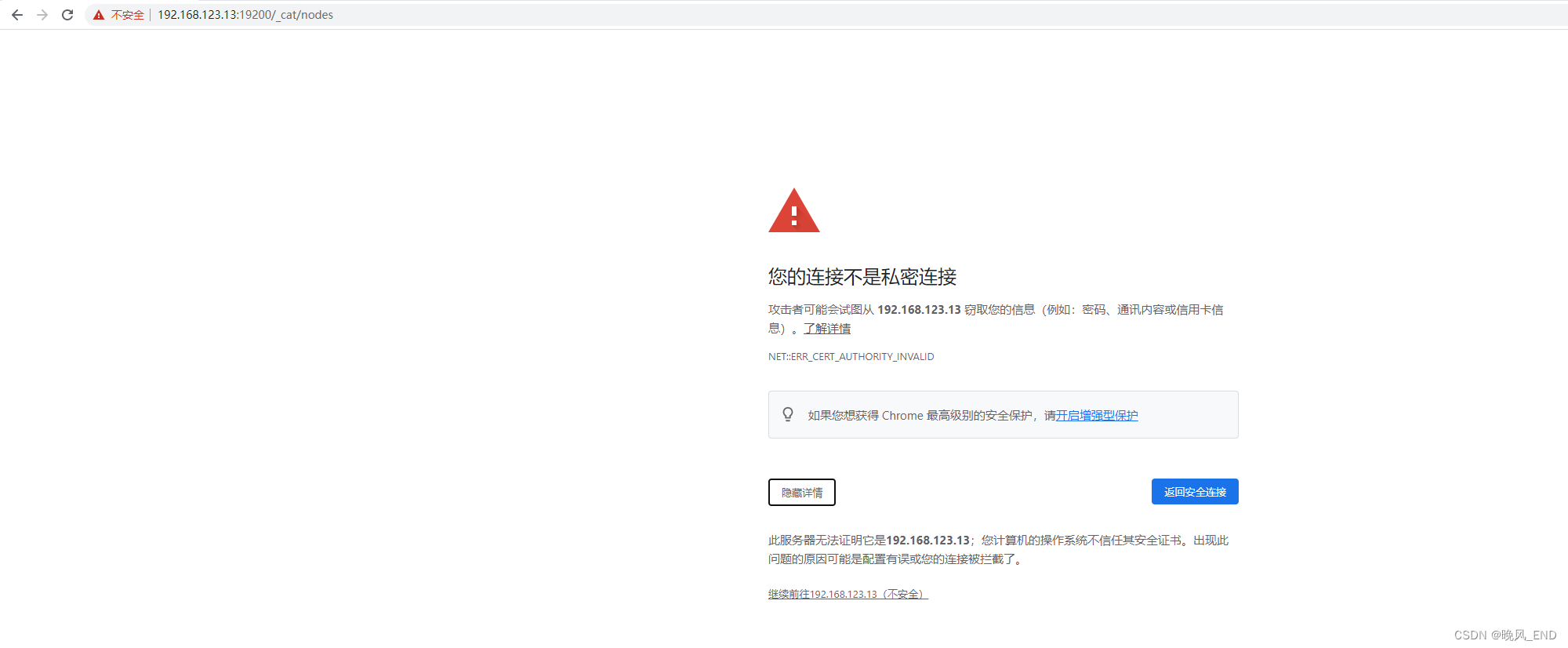Viewport: 1568px width, 648px height.
Task: Click the lightbulb icon in protection tip
Action: [788, 414]
